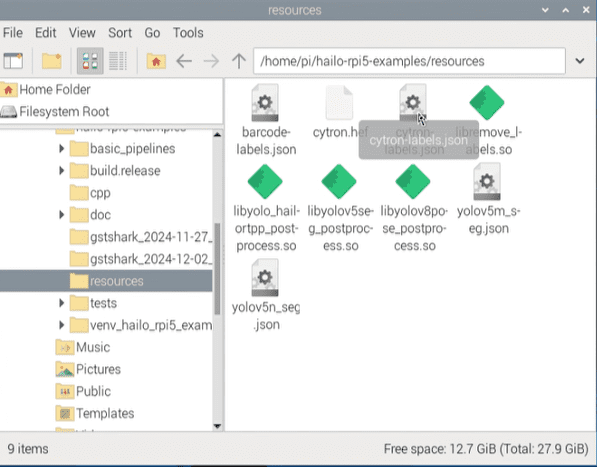Image resolution: width=597 pixels, height=467 pixels.
Task: Open the path history dropdown arrow
Action: click(580, 61)
